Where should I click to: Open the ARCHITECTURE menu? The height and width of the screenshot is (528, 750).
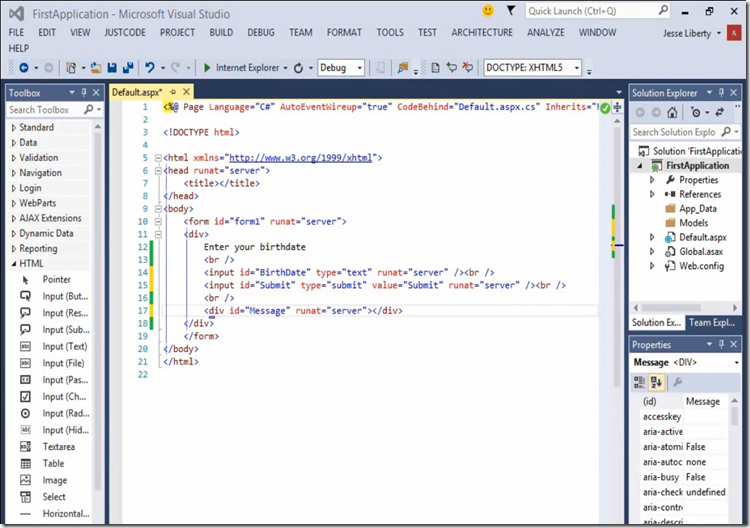(x=482, y=33)
